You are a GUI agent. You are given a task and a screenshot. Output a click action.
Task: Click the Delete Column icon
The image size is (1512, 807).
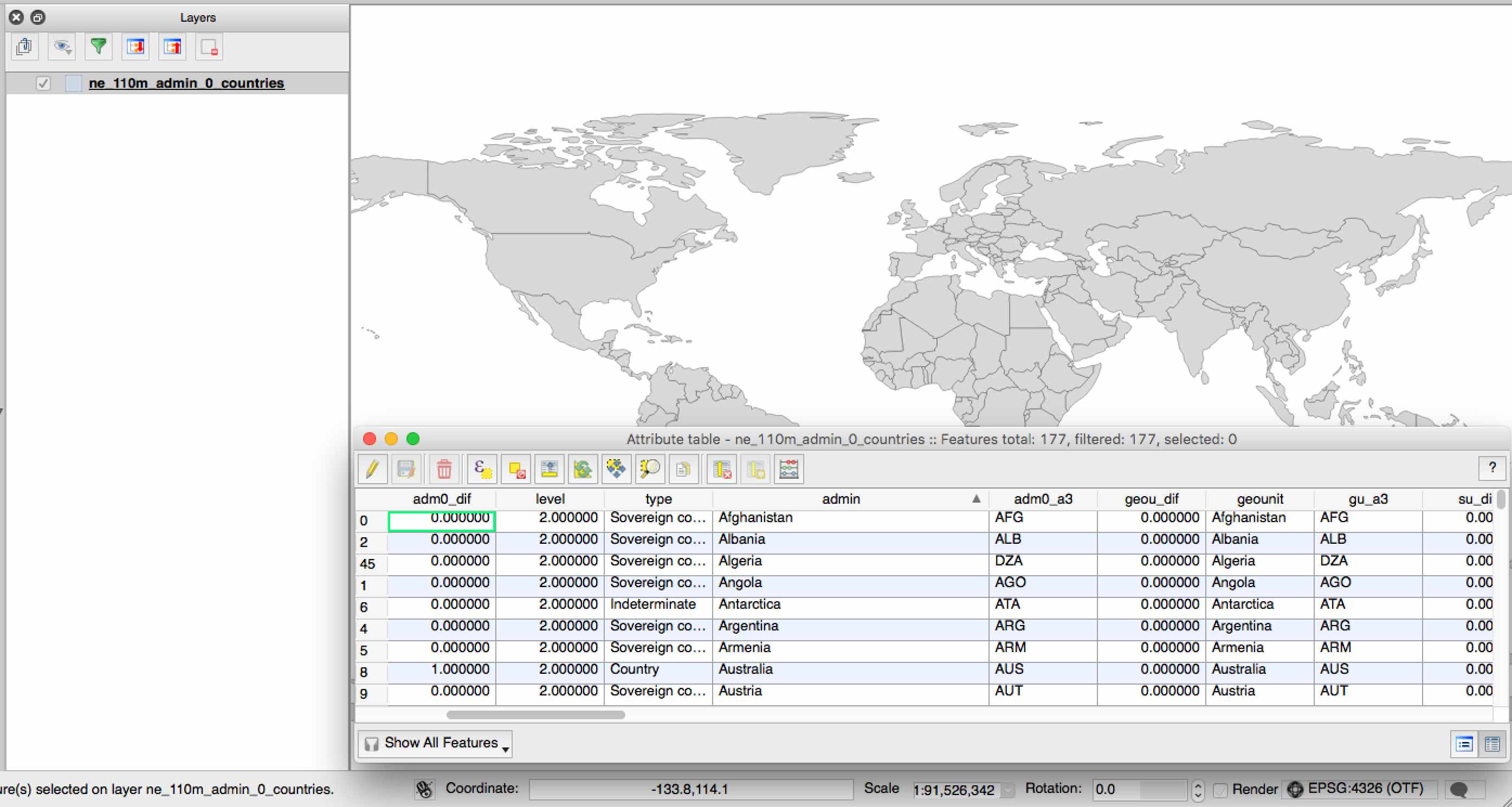click(722, 469)
